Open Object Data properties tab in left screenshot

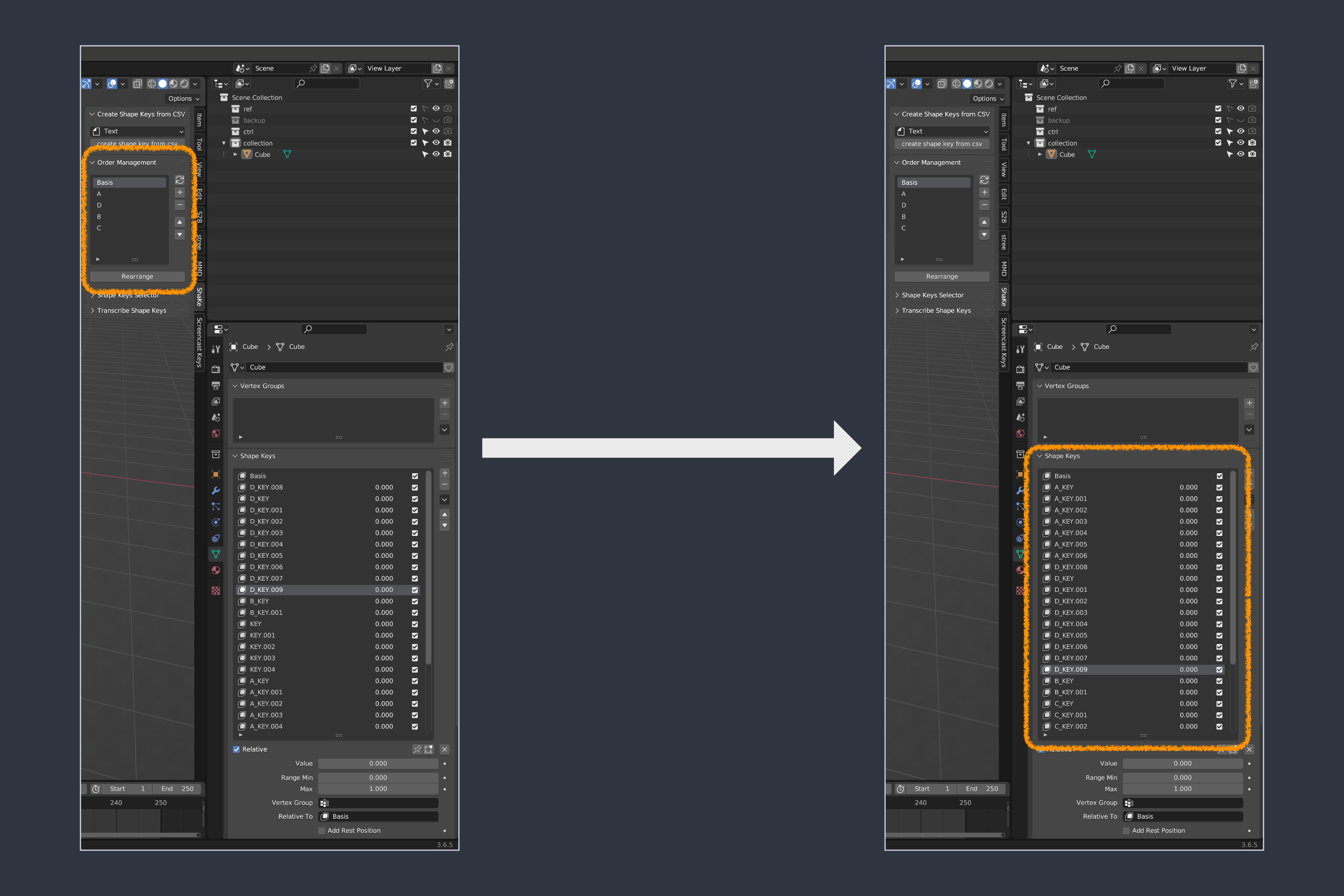coord(216,554)
